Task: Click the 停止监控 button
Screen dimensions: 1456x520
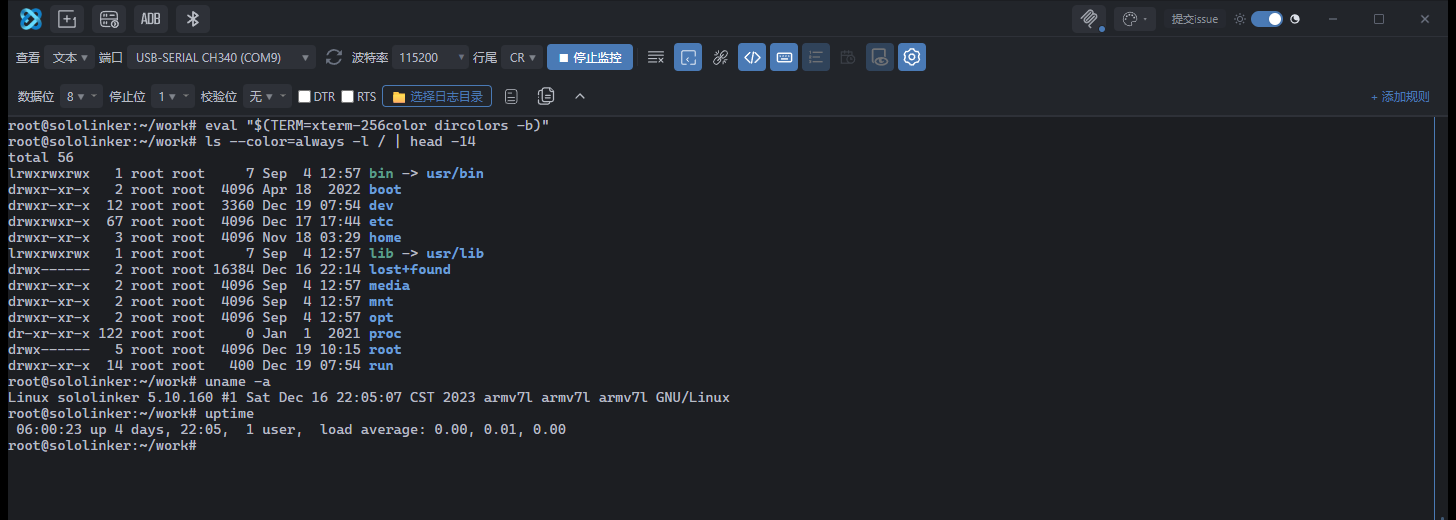Action: 590,57
